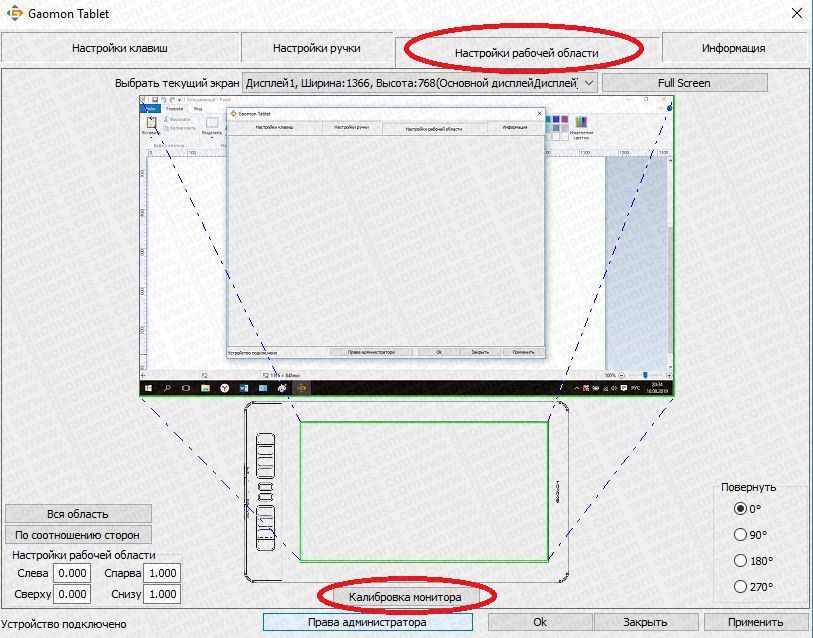
Task: Focus the Спарва value field
Action: 162,573
